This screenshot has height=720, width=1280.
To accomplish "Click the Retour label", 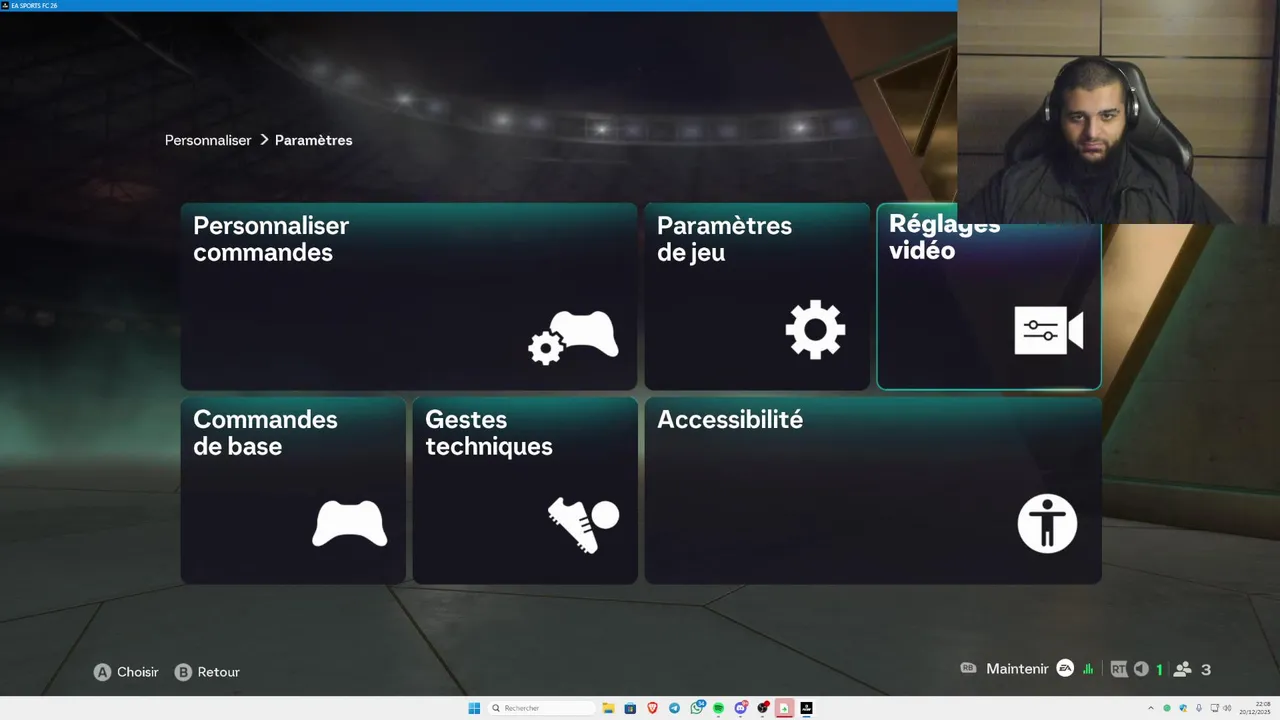I will (x=219, y=672).
